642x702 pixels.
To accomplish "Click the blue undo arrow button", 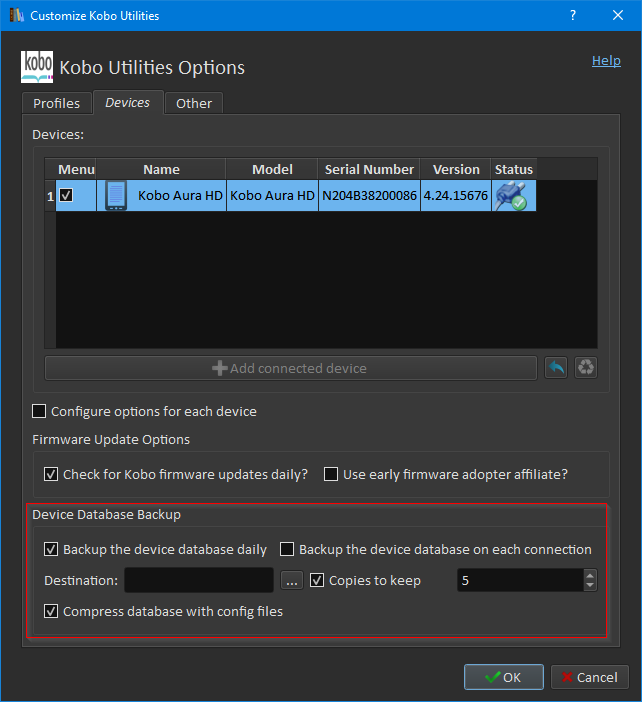I will pos(556,368).
